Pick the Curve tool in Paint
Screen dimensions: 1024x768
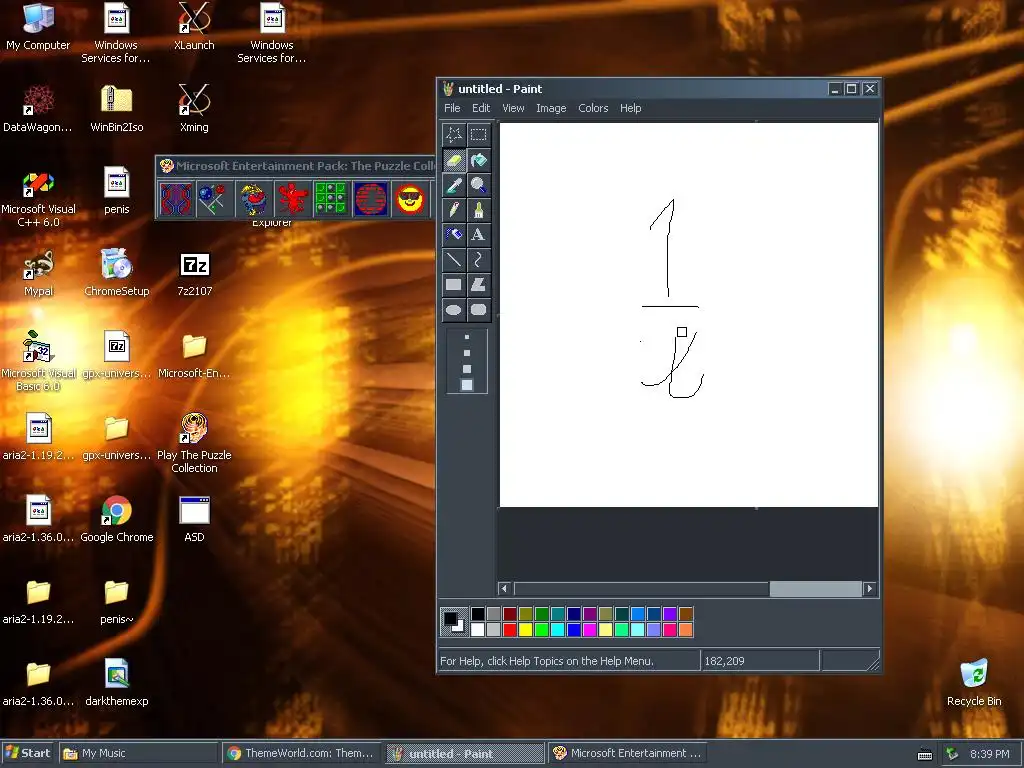[x=479, y=259]
